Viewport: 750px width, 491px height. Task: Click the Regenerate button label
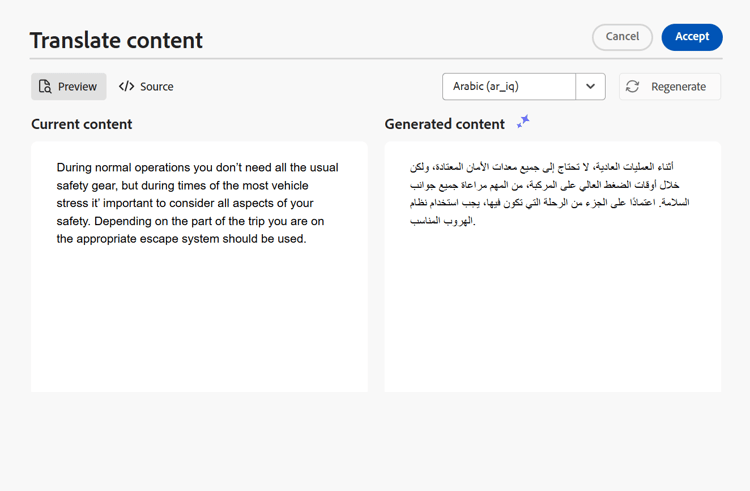tap(678, 87)
